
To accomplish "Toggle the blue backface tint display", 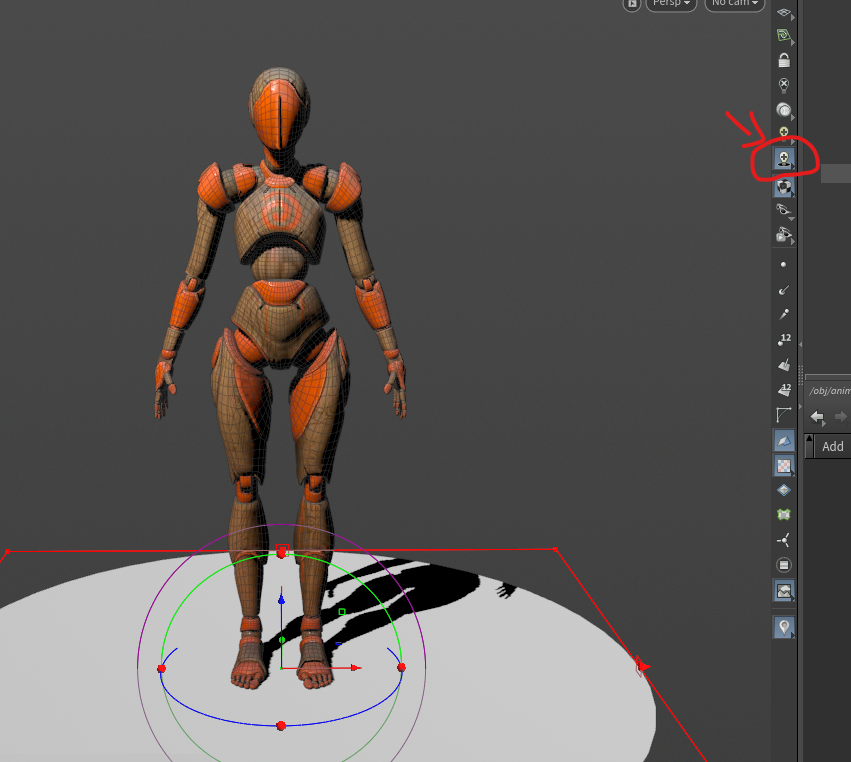I will (784, 441).
